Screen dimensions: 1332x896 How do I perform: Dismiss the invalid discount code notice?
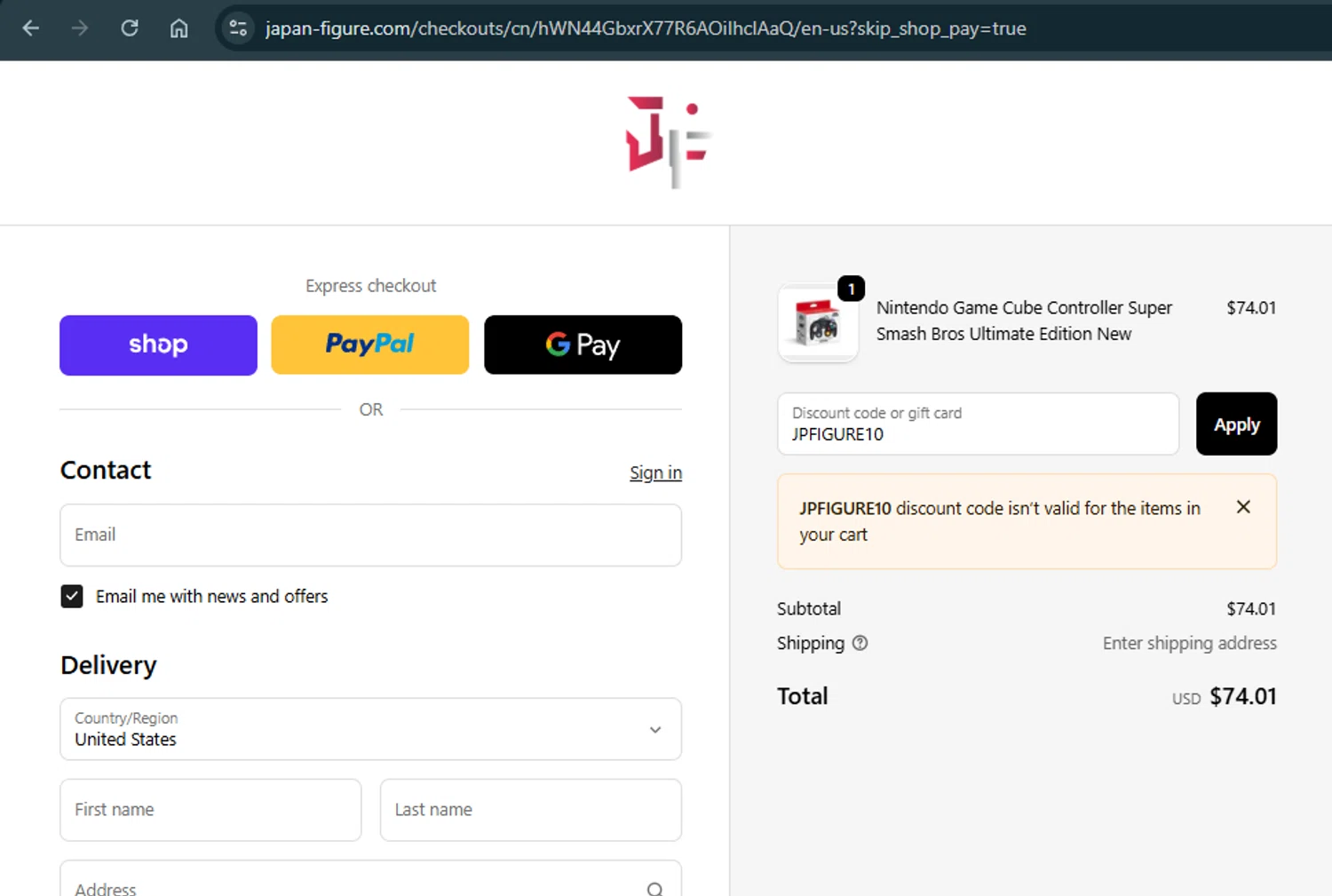point(1243,507)
